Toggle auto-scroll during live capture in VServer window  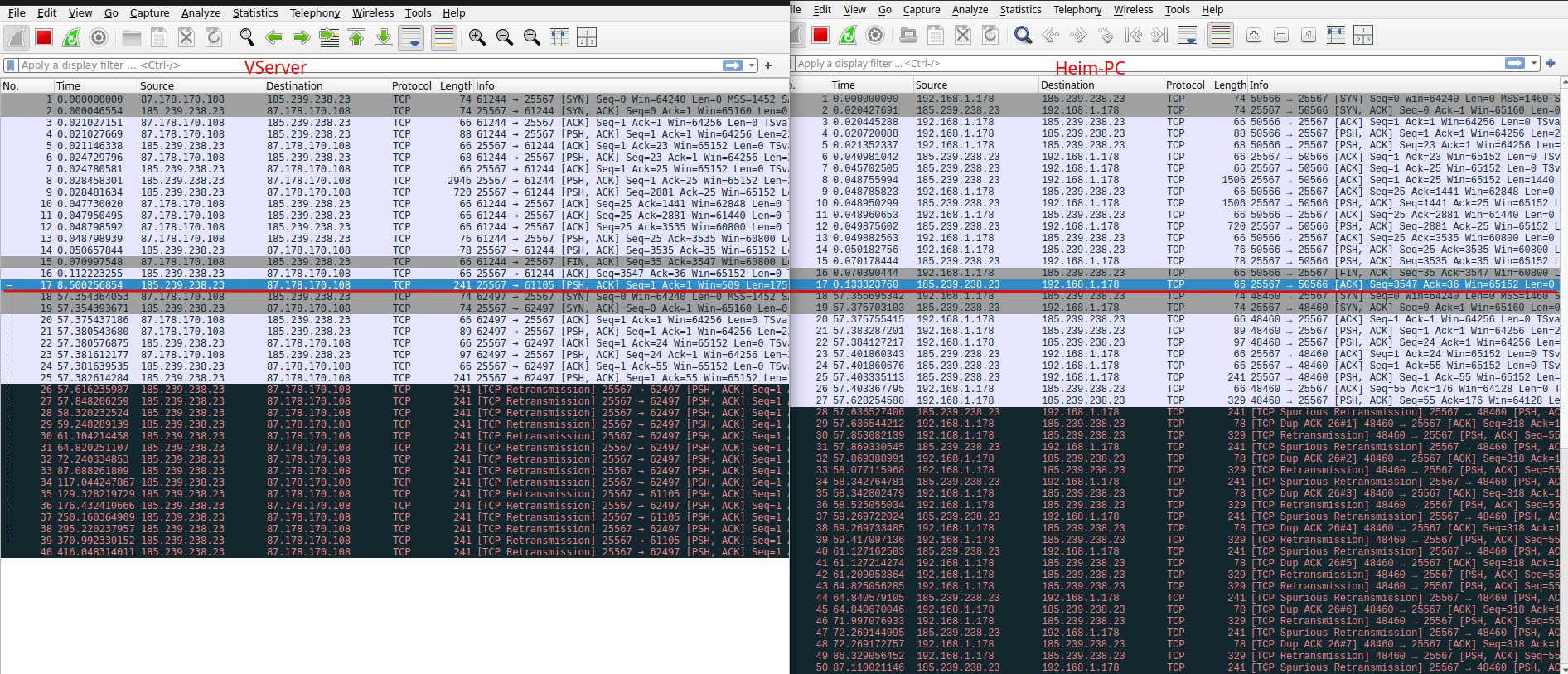pos(411,37)
